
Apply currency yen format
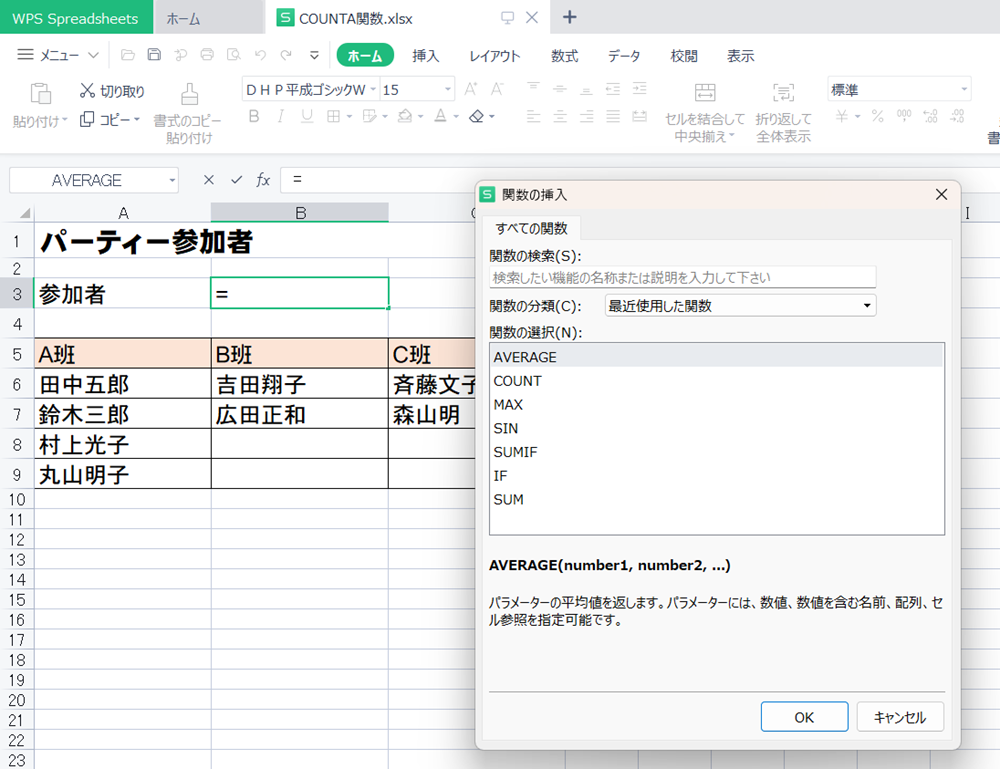[x=842, y=116]
